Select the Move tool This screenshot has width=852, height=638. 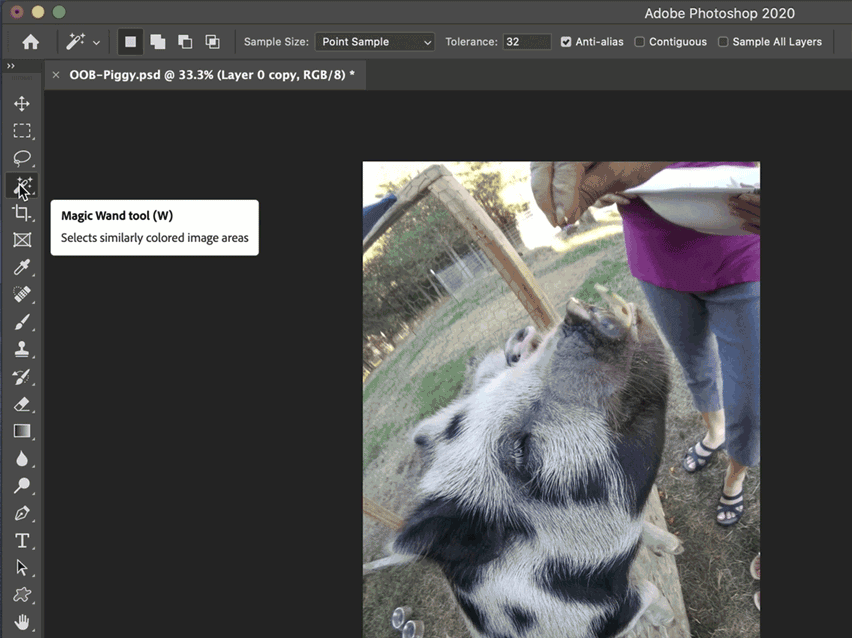[22, 103]
